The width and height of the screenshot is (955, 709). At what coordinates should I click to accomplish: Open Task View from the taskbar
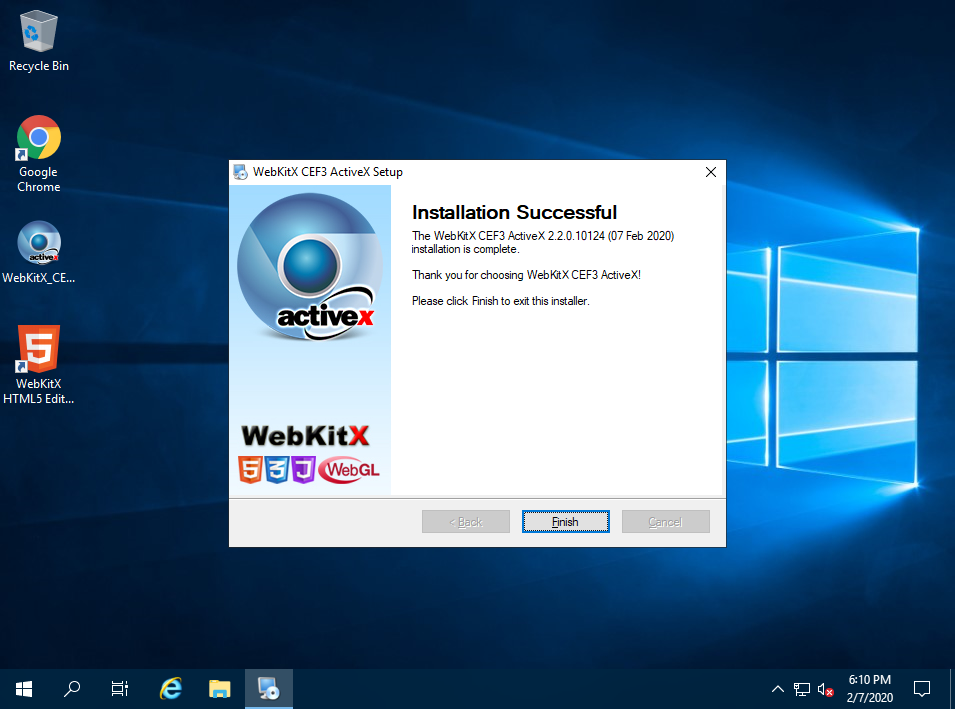[120, 689]
